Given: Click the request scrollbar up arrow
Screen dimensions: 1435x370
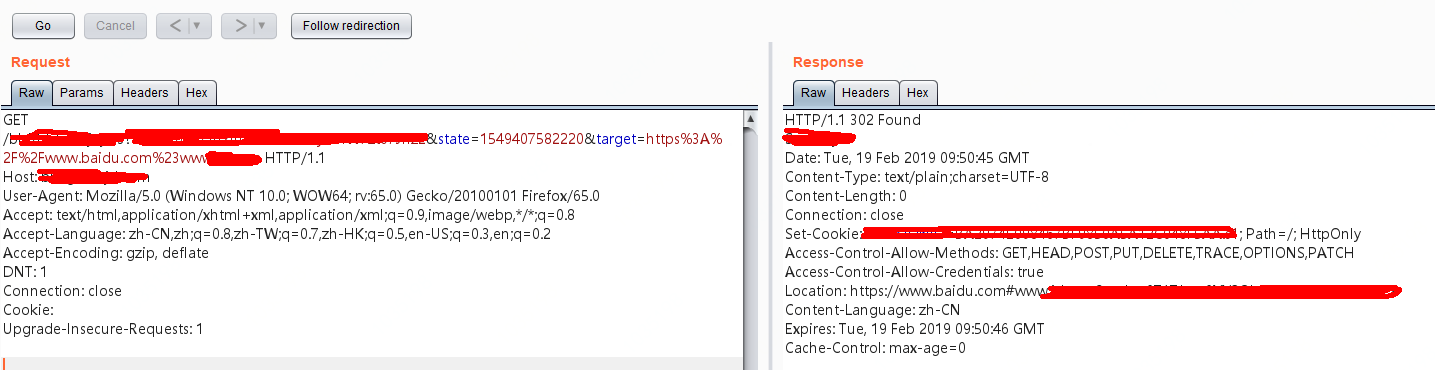Looking at the screenshot, I should tap(751, 119).
